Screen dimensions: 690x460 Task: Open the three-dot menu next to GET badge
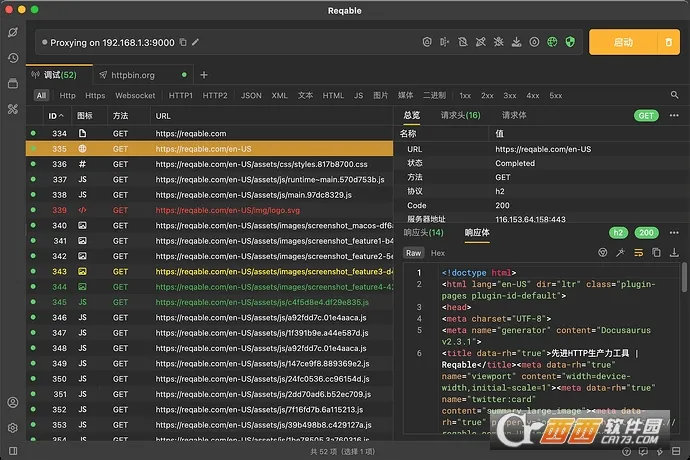[674, 115]
